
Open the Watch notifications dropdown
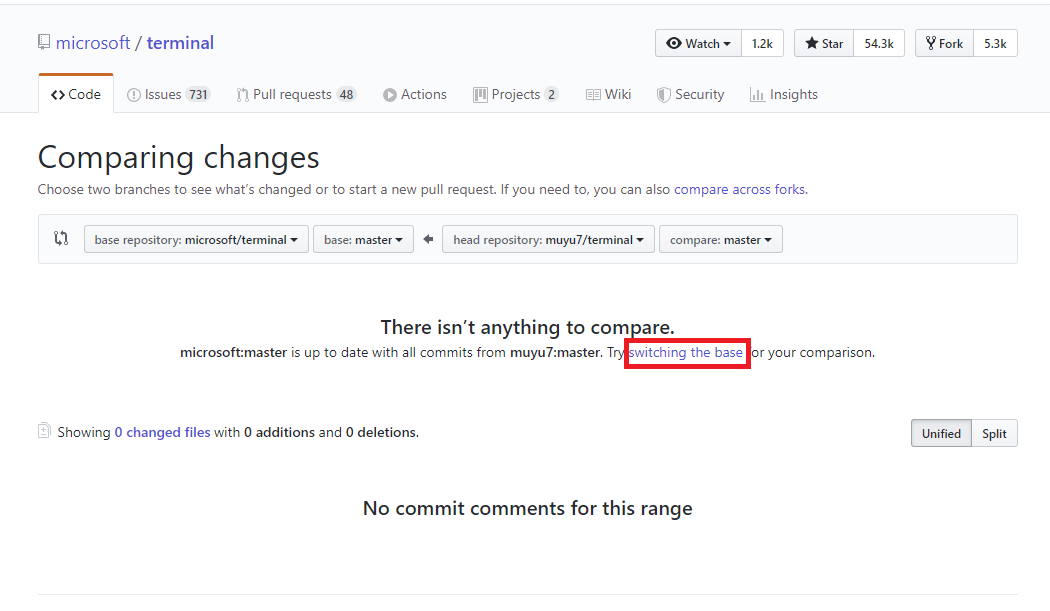pyautogui.click(x=698, y=44)
